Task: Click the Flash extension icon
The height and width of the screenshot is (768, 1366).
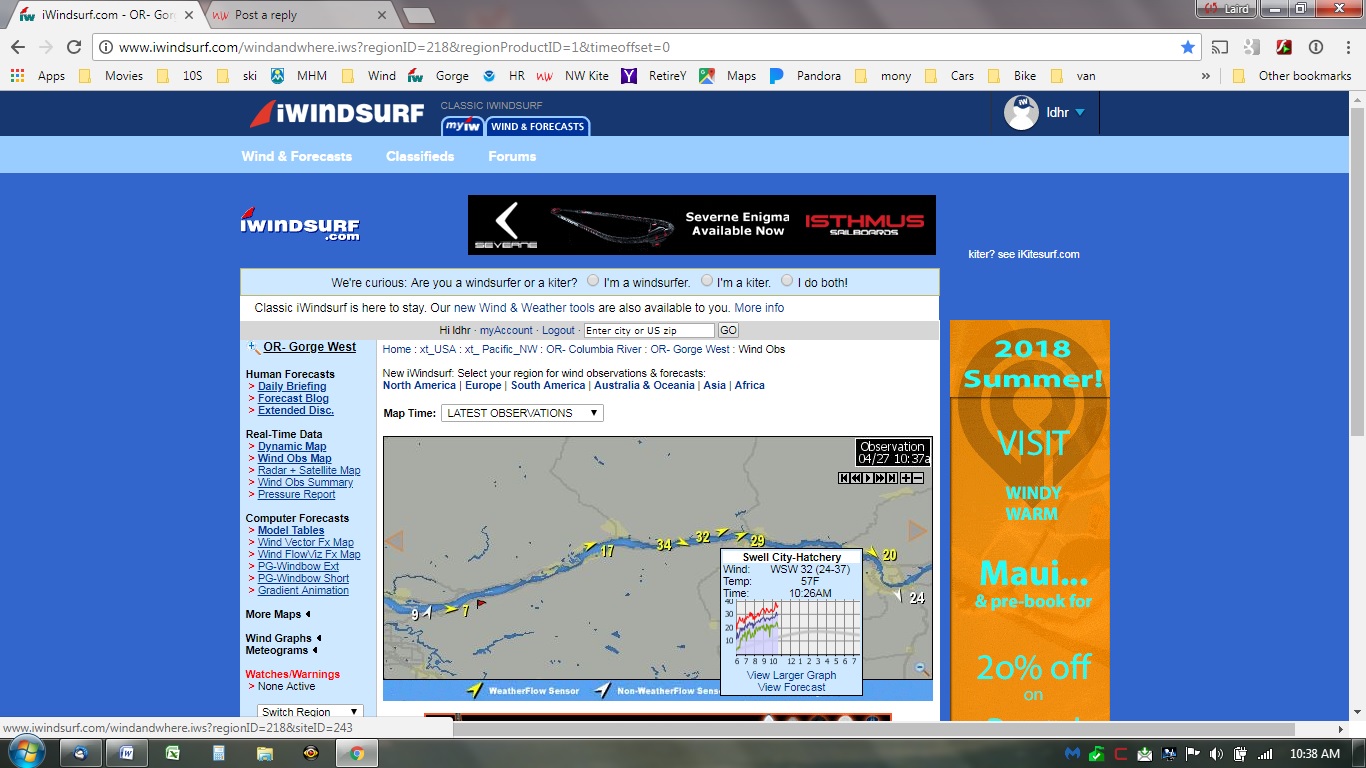Action: 1284,47
